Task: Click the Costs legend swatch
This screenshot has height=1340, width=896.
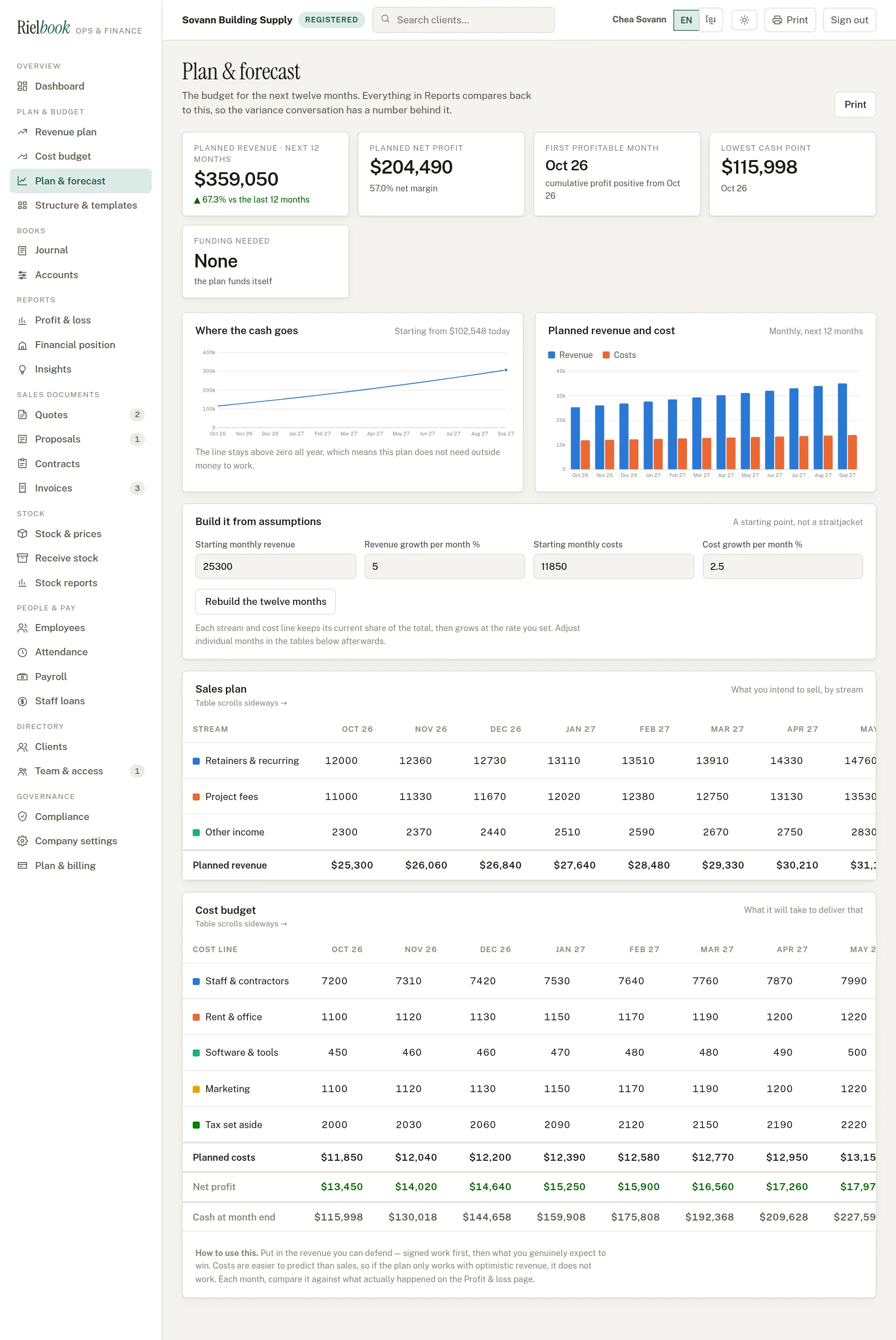Action: [x=606, y=355]
